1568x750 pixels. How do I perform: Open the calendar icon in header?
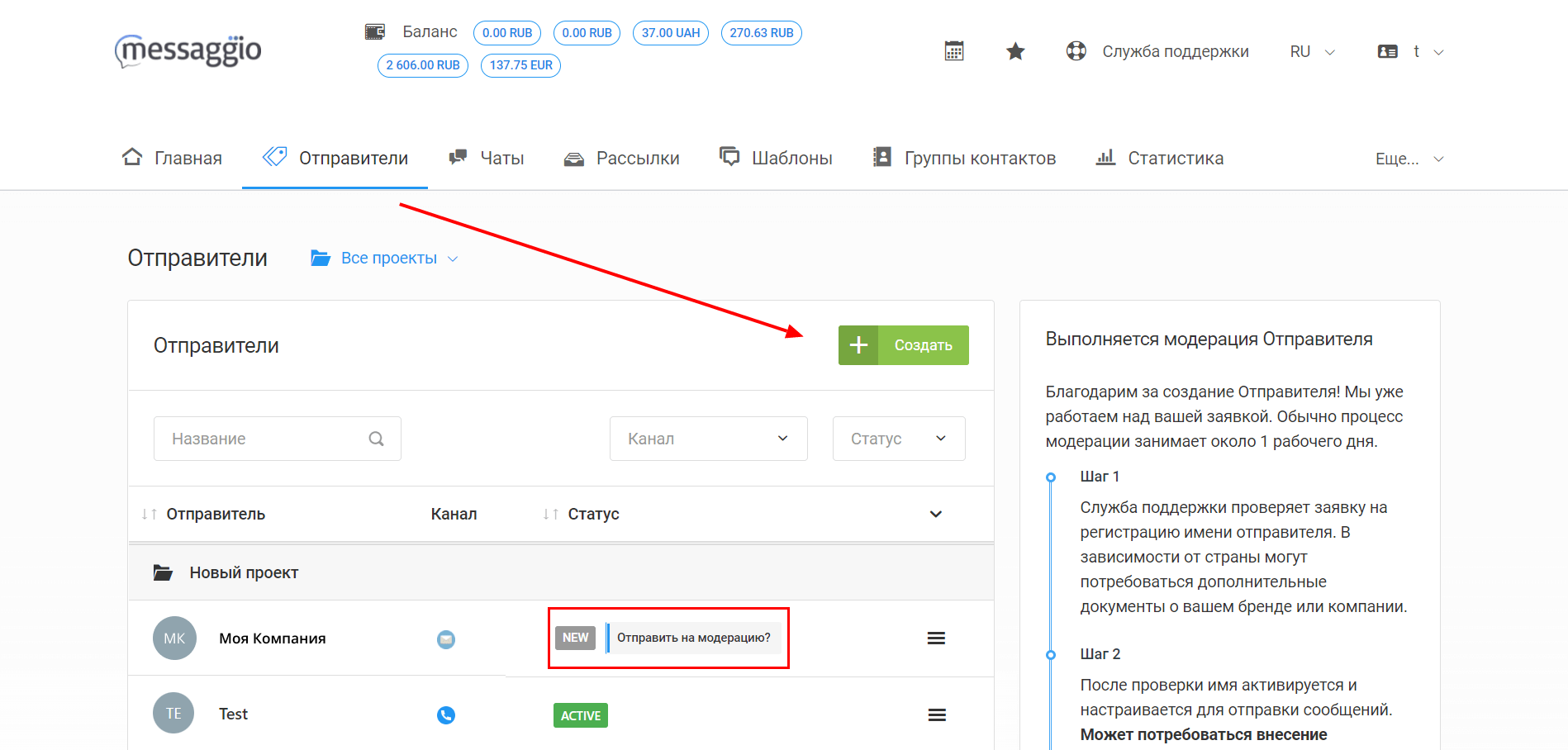click(954, 51)
